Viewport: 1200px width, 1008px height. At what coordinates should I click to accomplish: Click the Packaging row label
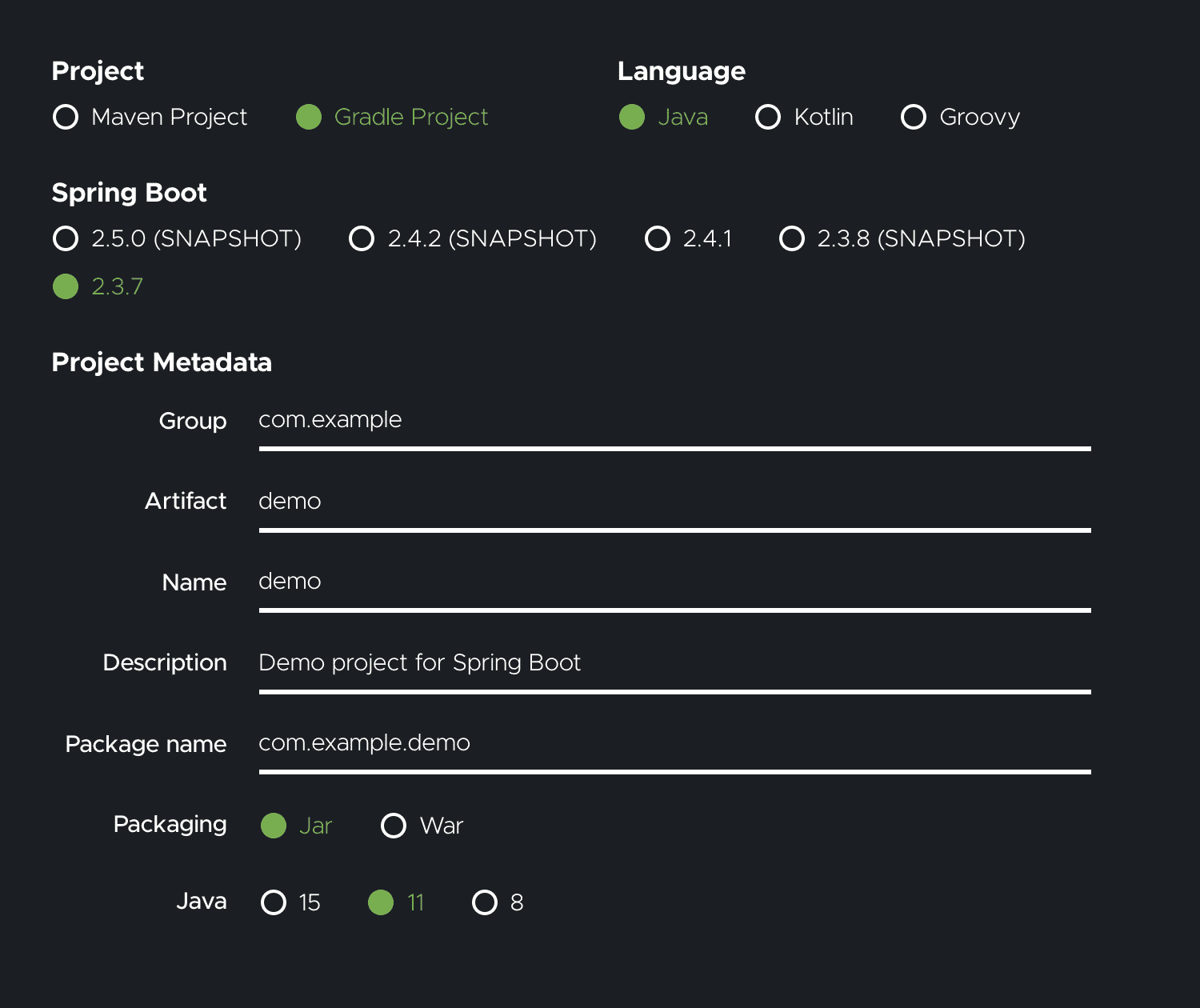[170, 825]
